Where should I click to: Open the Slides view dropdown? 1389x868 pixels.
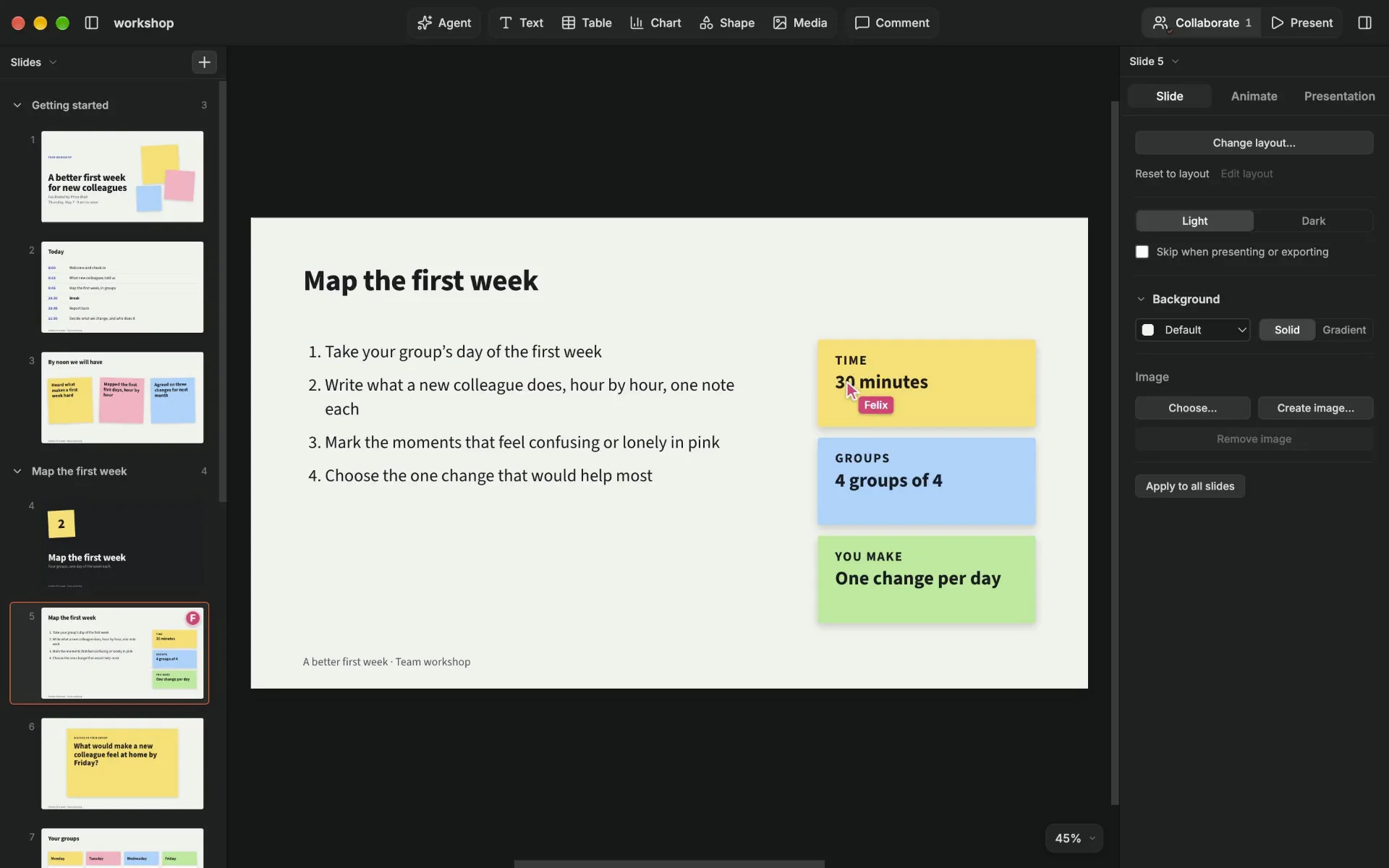[x=33, y=62]
